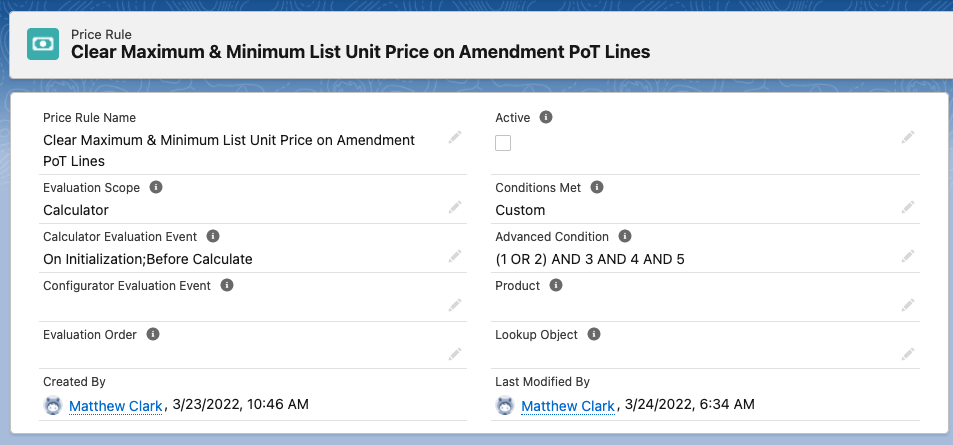Show info for Lookup Object
953x445 pixels.
[x=594, y=334]
